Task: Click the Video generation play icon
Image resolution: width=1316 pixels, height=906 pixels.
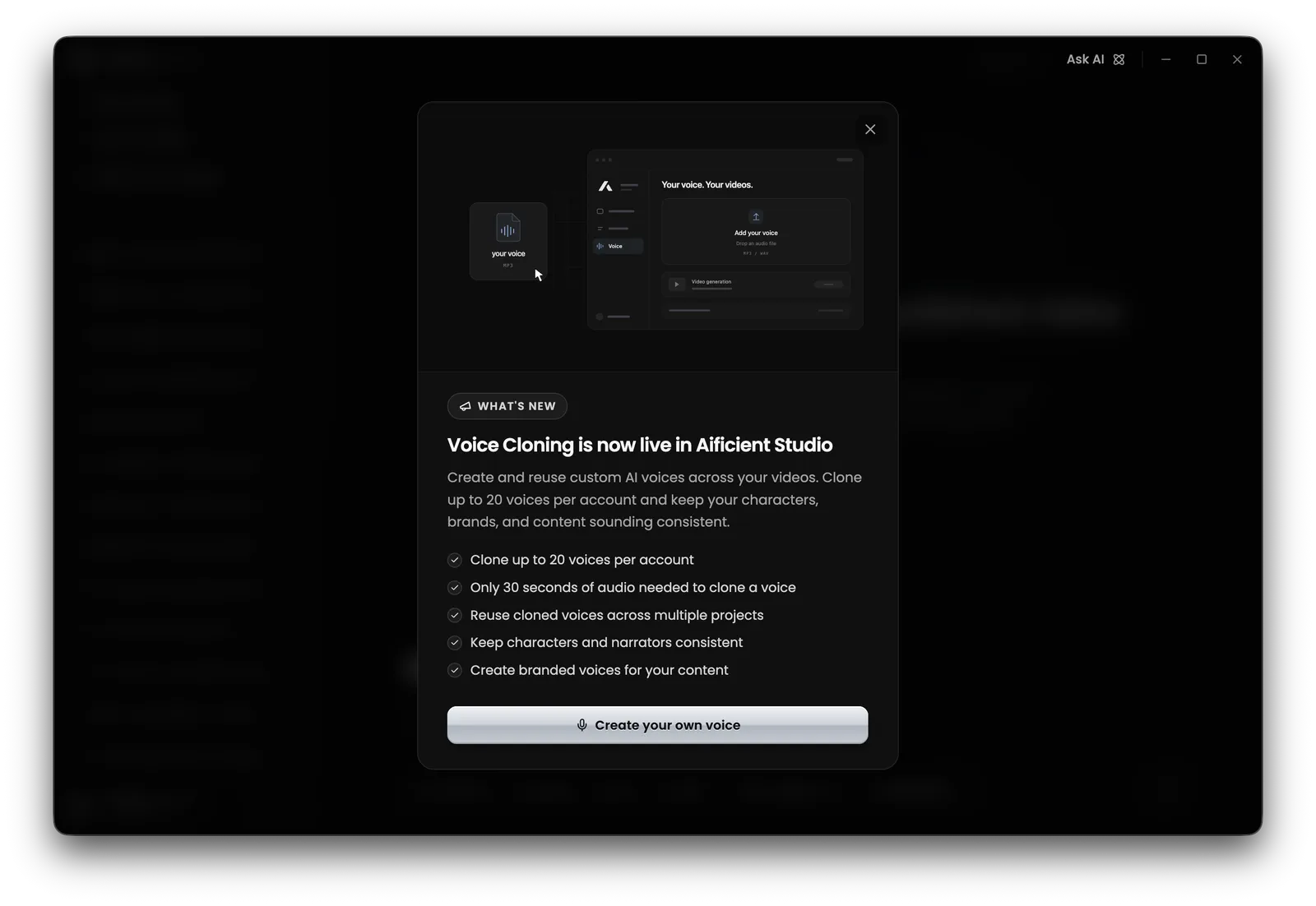Action: click(676, 284)
